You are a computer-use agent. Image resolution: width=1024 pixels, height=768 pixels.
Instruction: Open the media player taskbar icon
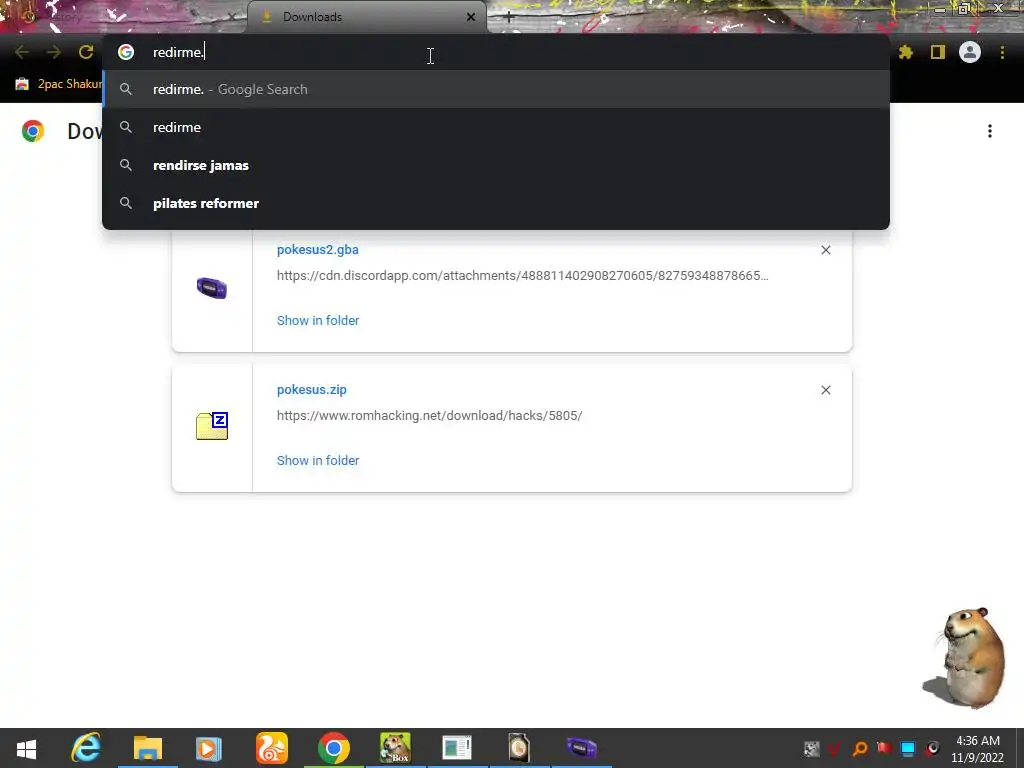(209, 748)
